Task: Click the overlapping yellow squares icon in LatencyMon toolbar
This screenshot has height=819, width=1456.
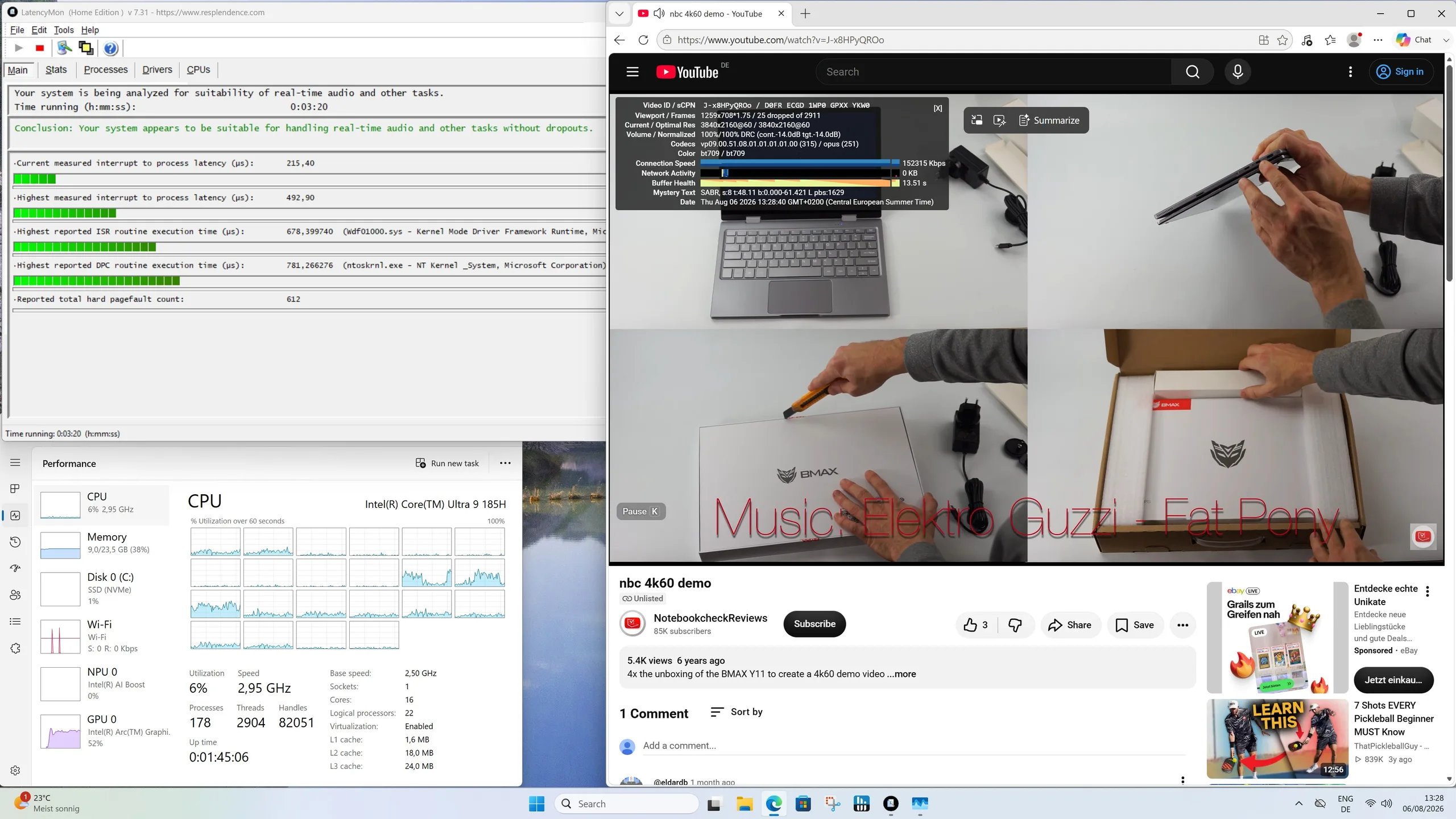Action: coord(86,48)
